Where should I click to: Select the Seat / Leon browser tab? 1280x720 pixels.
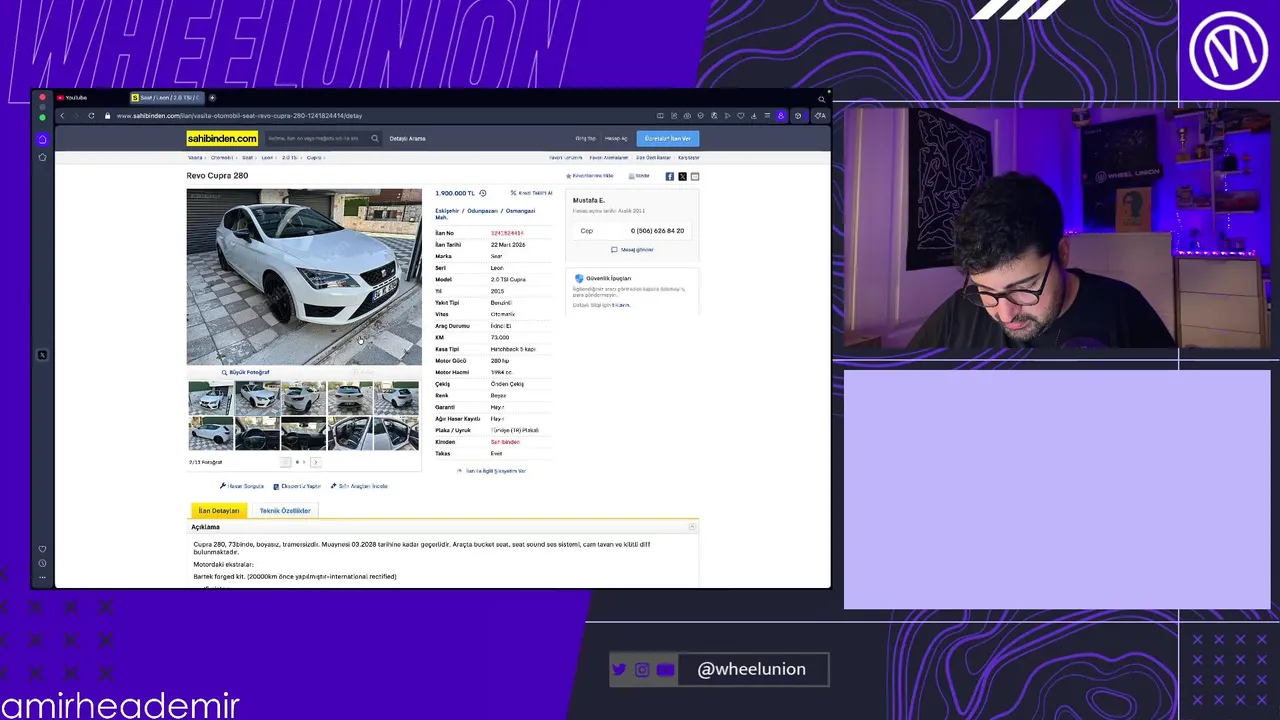click(x=166, y=98)
